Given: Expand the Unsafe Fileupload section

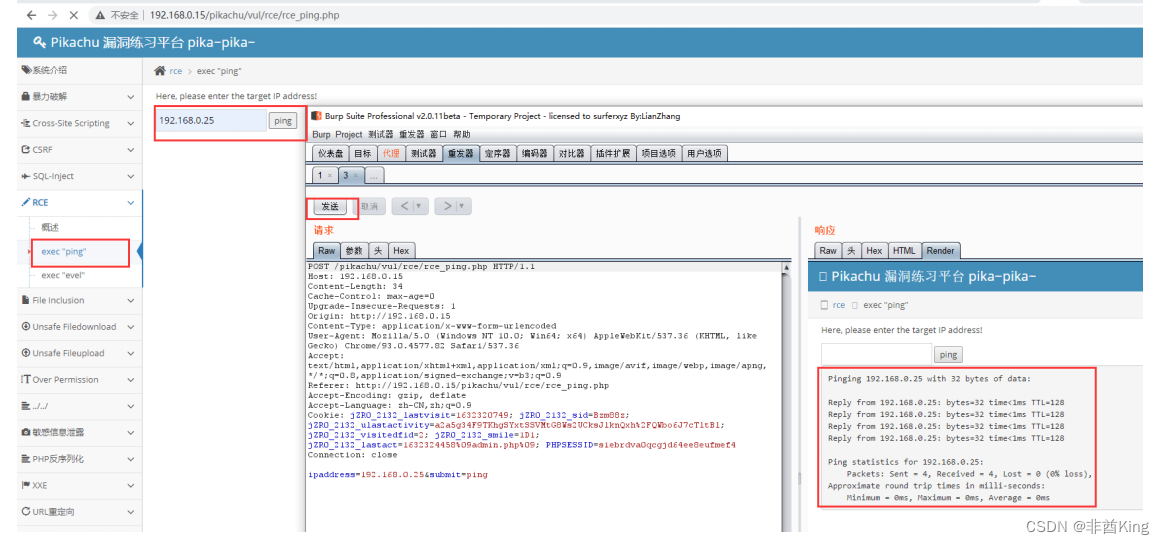Looking at the screenshot, I should coord(80,353).
